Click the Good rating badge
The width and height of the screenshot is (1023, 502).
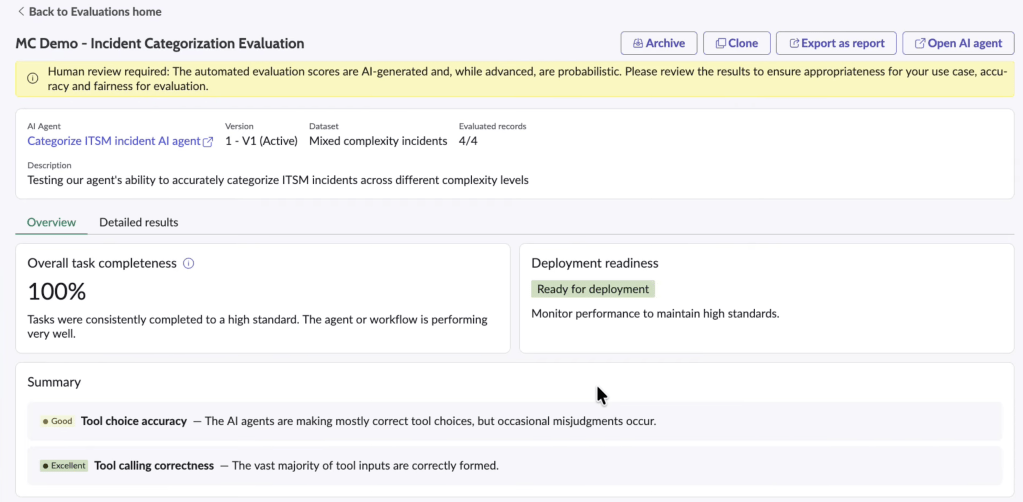(57, 421)
